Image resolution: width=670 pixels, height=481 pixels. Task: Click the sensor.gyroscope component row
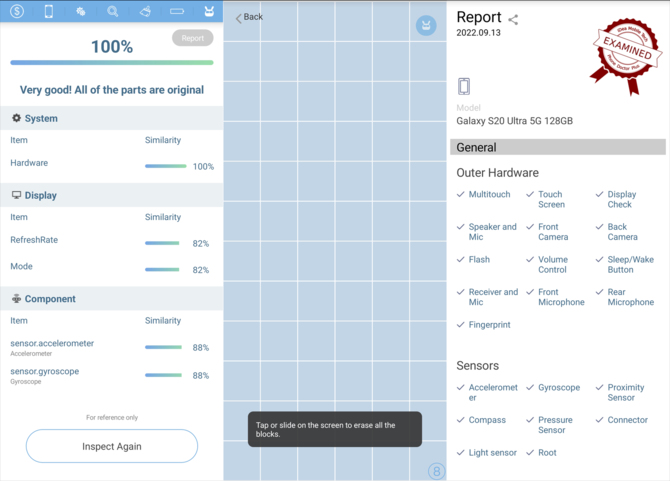pos(111,375)
